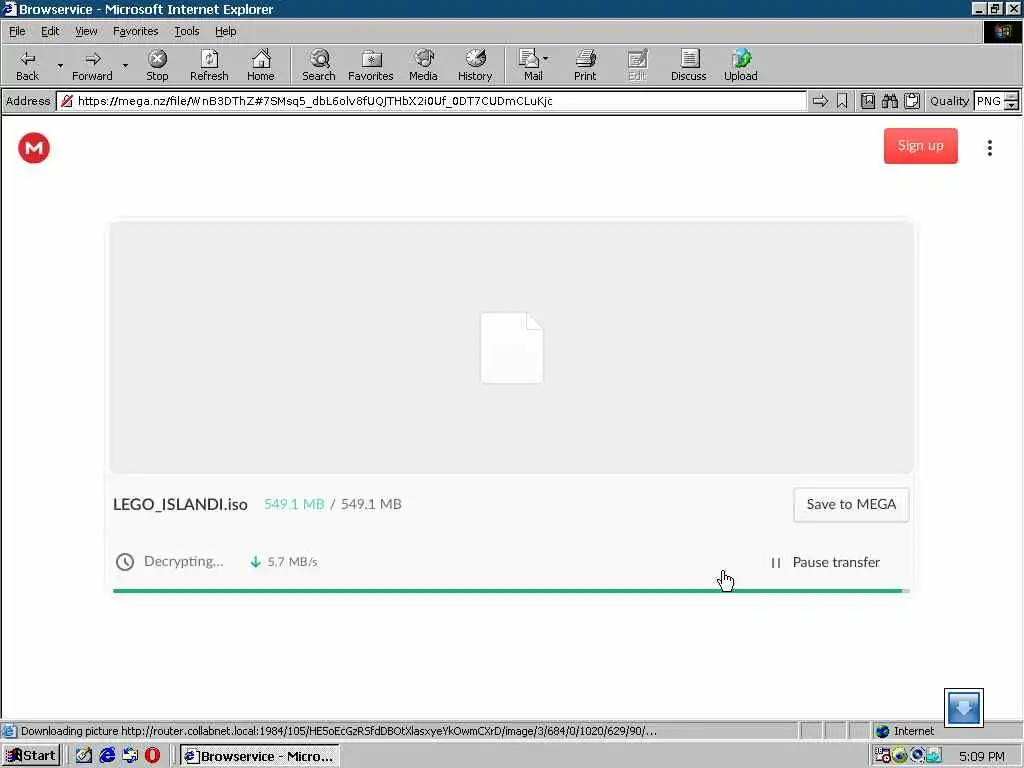Open the Edit menu
1024x768 pixels.
click(x=50, y=31)
